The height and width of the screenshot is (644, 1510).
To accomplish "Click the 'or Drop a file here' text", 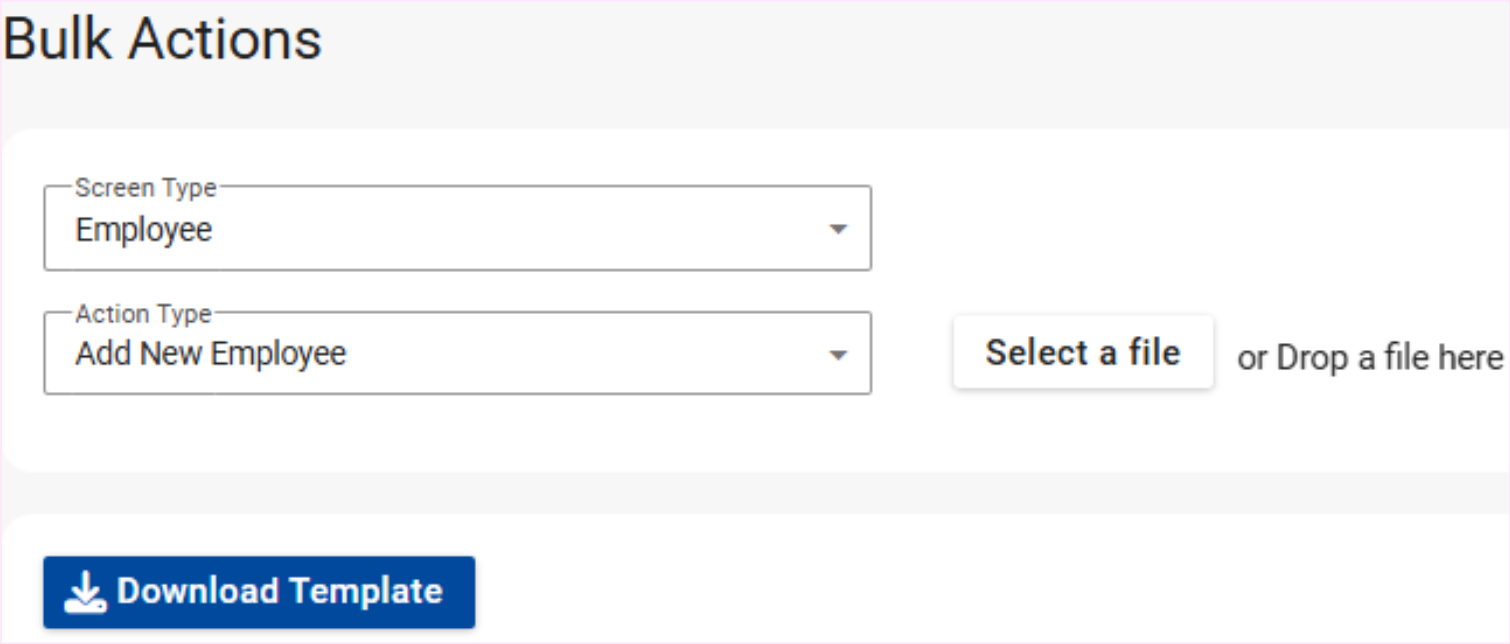I will click(x=1370, y=358).
